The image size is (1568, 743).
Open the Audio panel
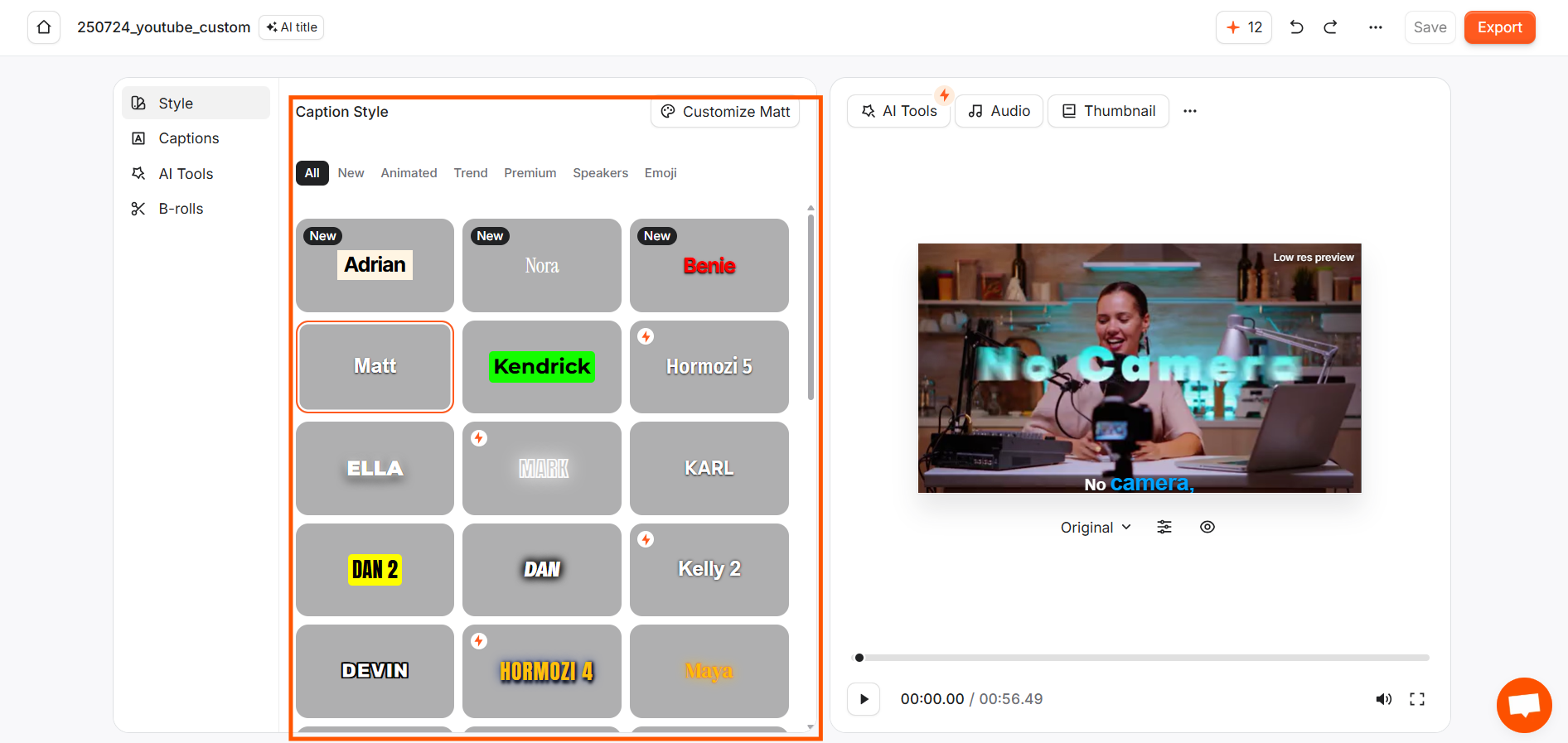pyautogui.click(x=999, y=111)
